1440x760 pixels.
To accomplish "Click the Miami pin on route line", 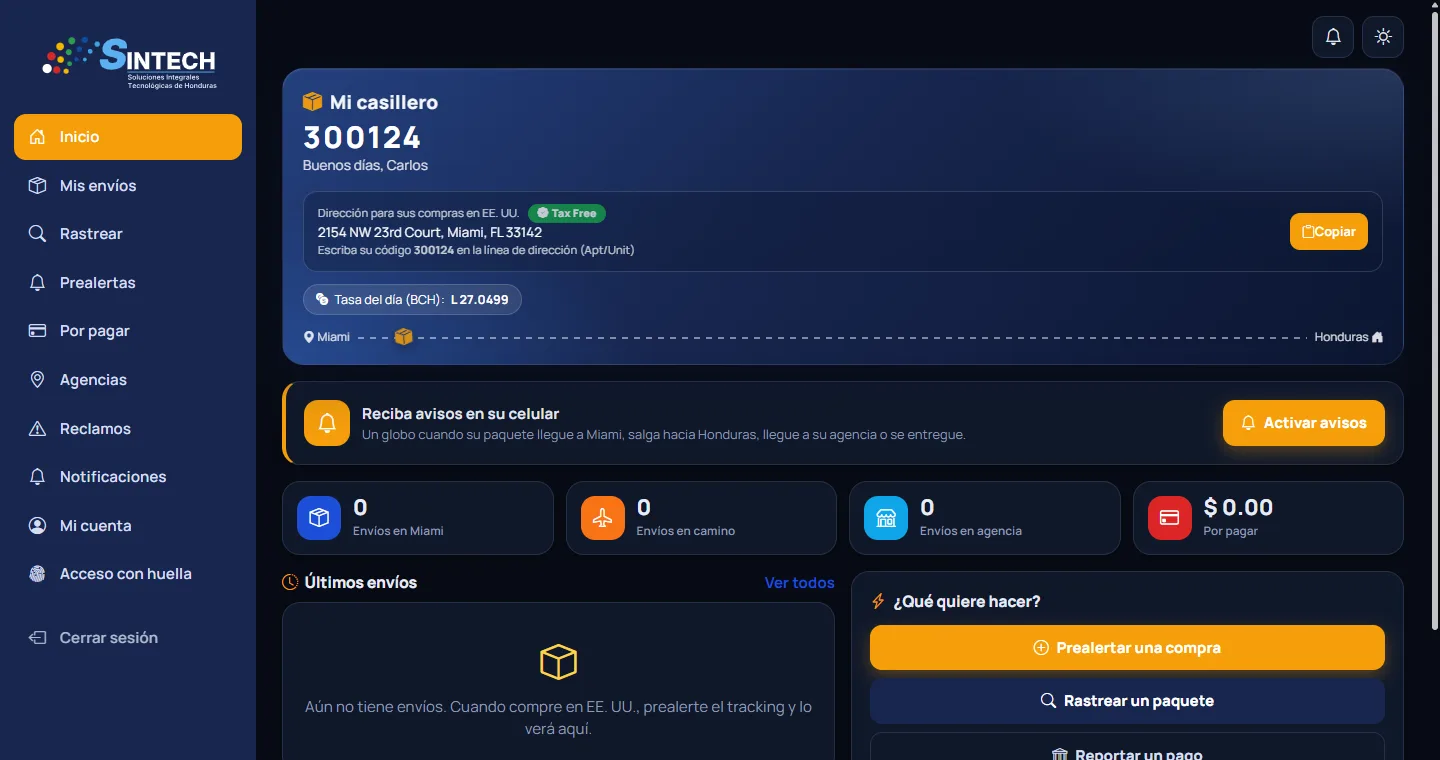I will (x=309, y=337).
